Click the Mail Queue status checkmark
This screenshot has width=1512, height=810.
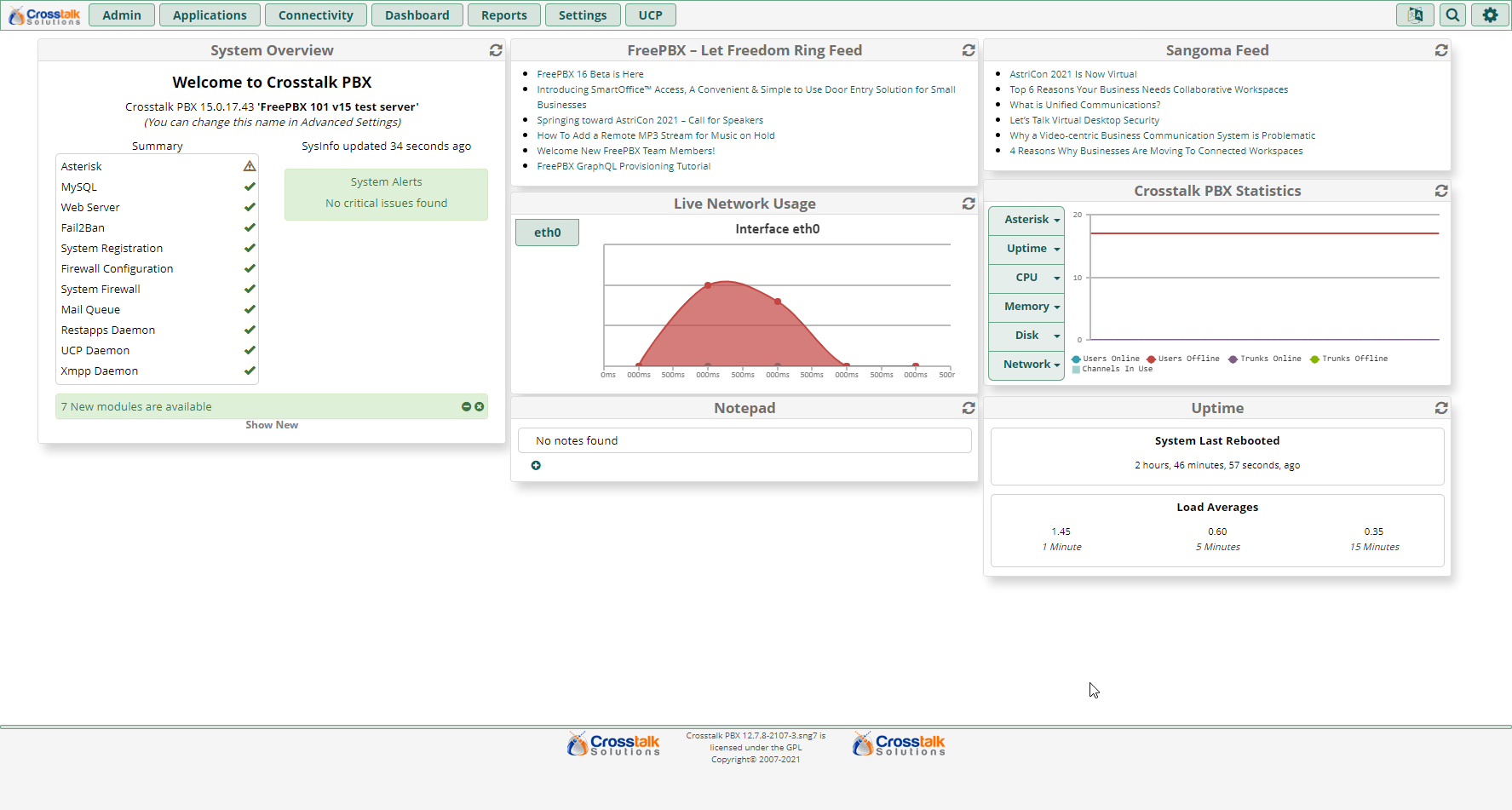(250, 309)
